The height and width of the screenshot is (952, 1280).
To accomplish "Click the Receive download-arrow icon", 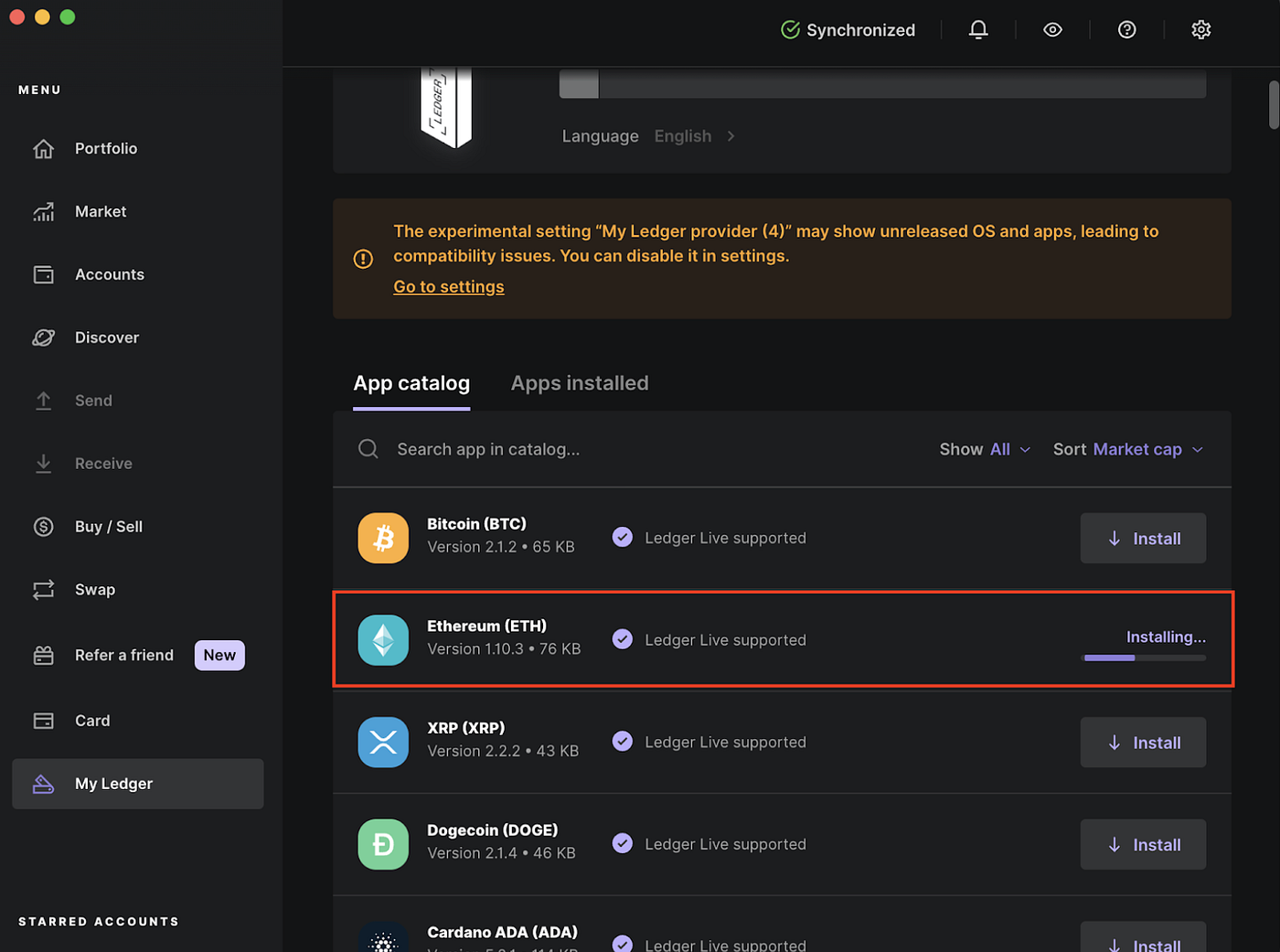I will point(43,464).
